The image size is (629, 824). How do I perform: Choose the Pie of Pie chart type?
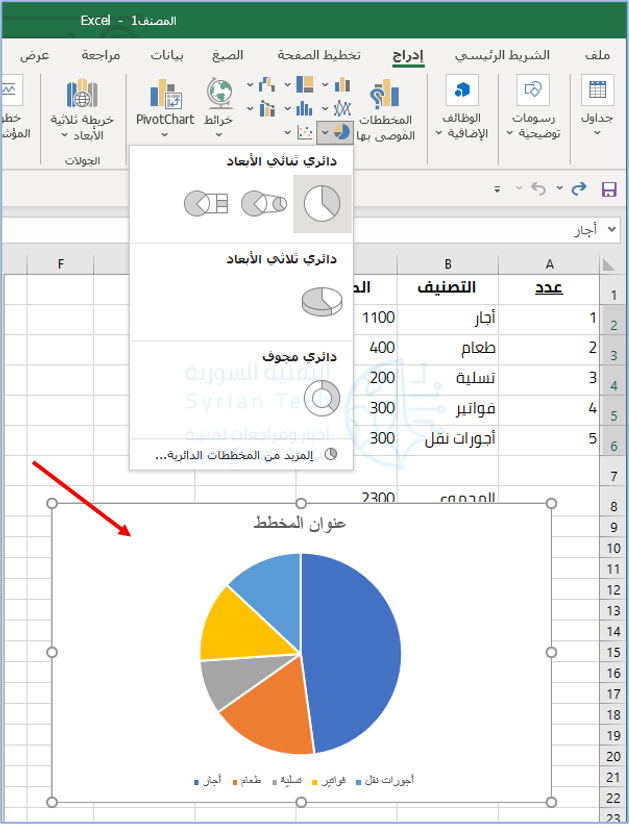coord(264,204)
